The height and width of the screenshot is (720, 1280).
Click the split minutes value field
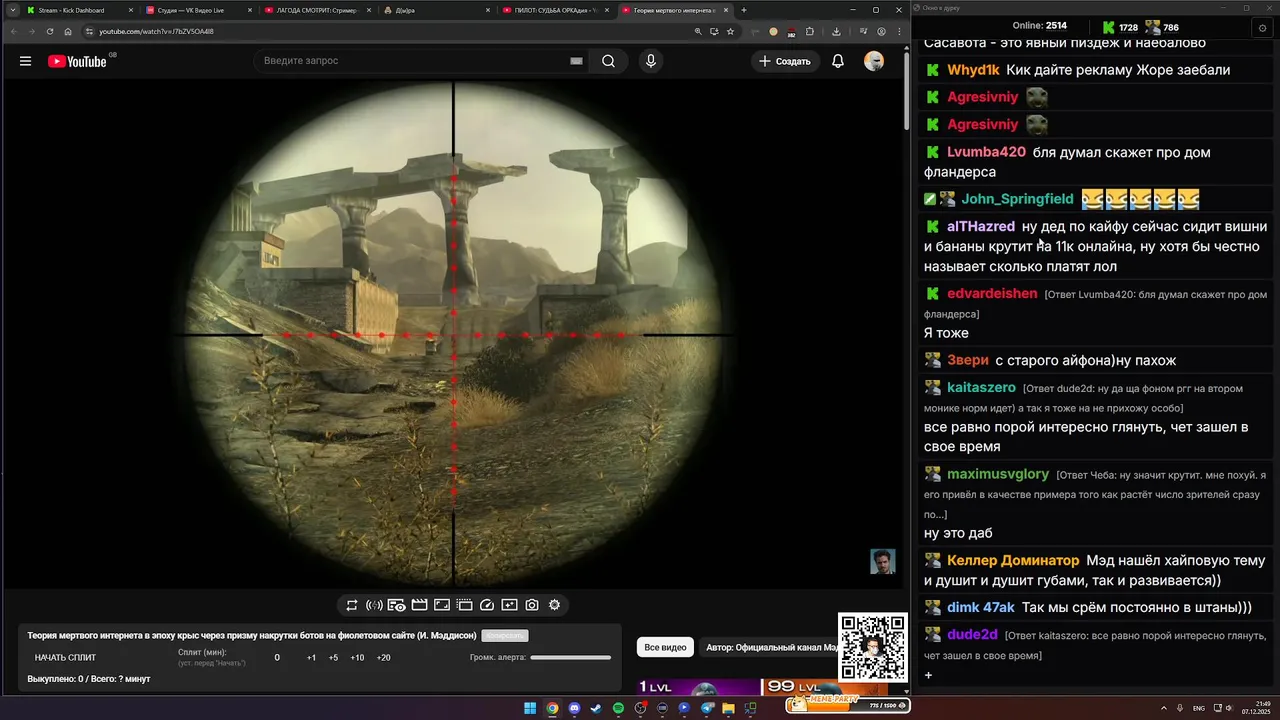coord(277,658)
